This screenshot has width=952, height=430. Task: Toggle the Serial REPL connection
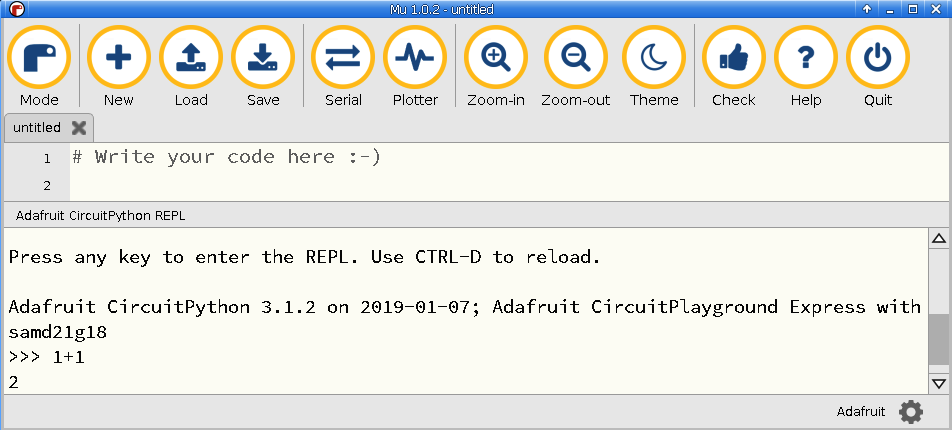pos(343,66)
